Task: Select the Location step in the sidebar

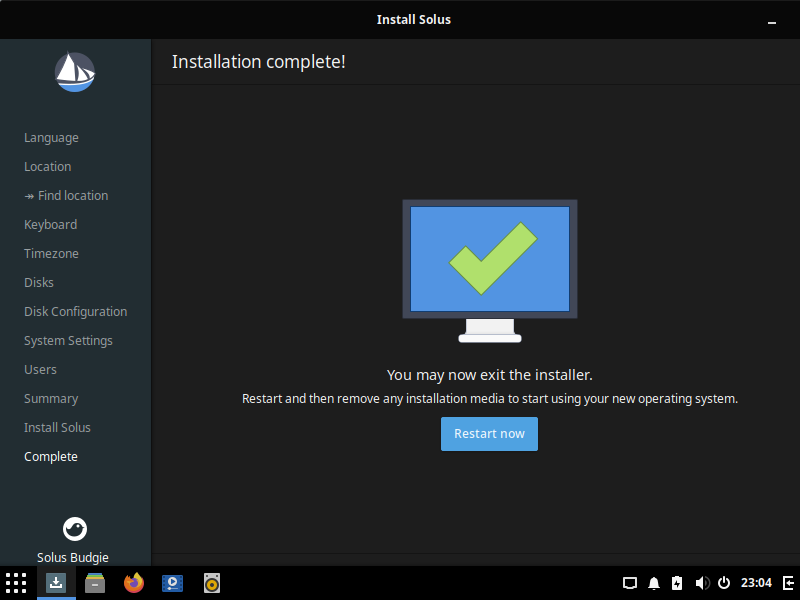Action: coord(47,166)
